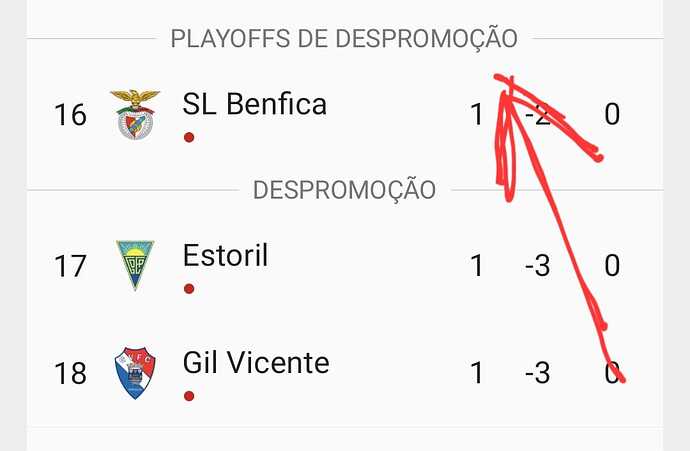Tap Gil Vicente's matches played value 1
Viewport: 690px width, 451px height.
pyautogui.click(x=477, y=373)
